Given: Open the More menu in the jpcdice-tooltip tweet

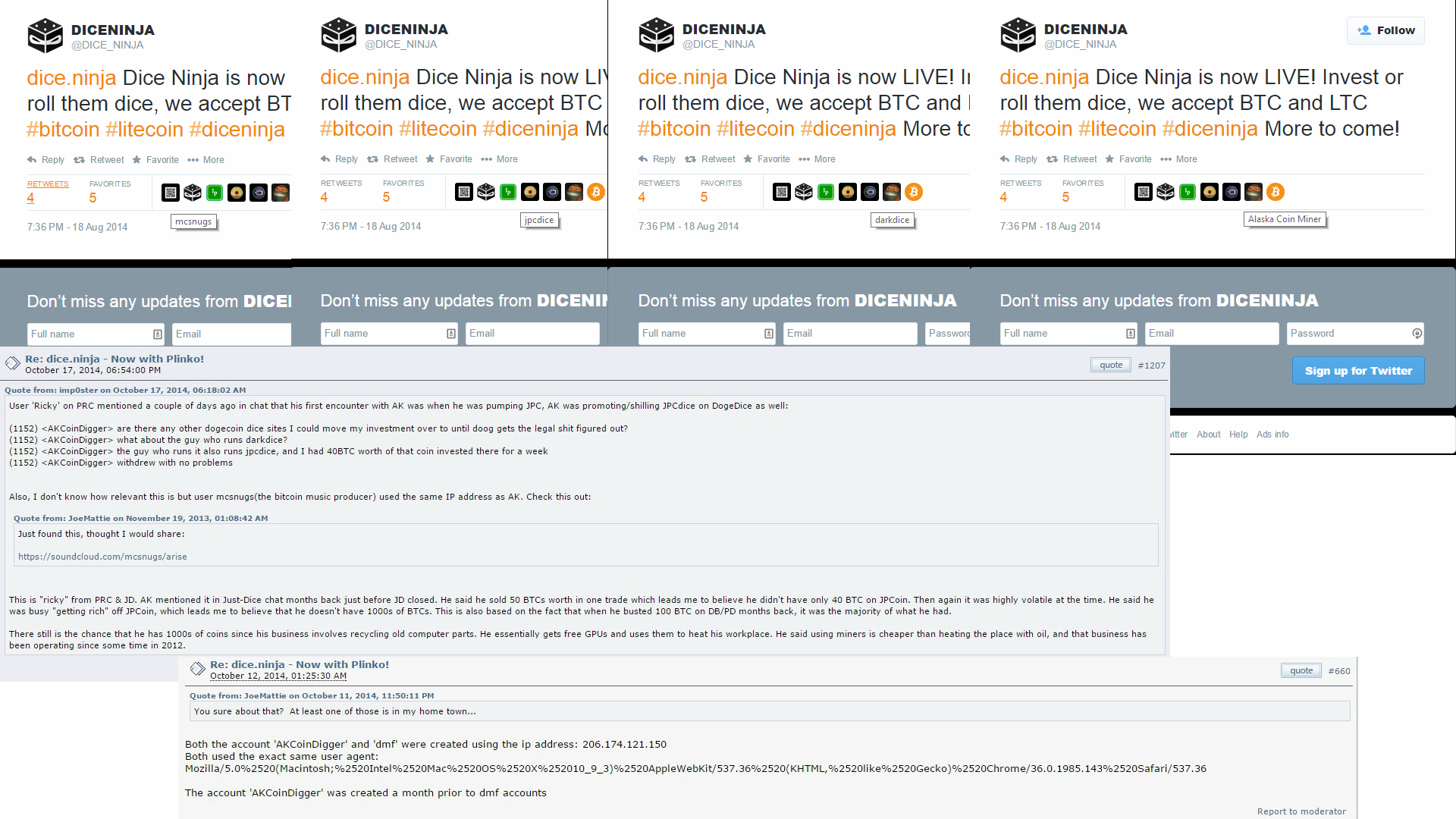Looking at the screenshot, I should [x=499, y=159].
